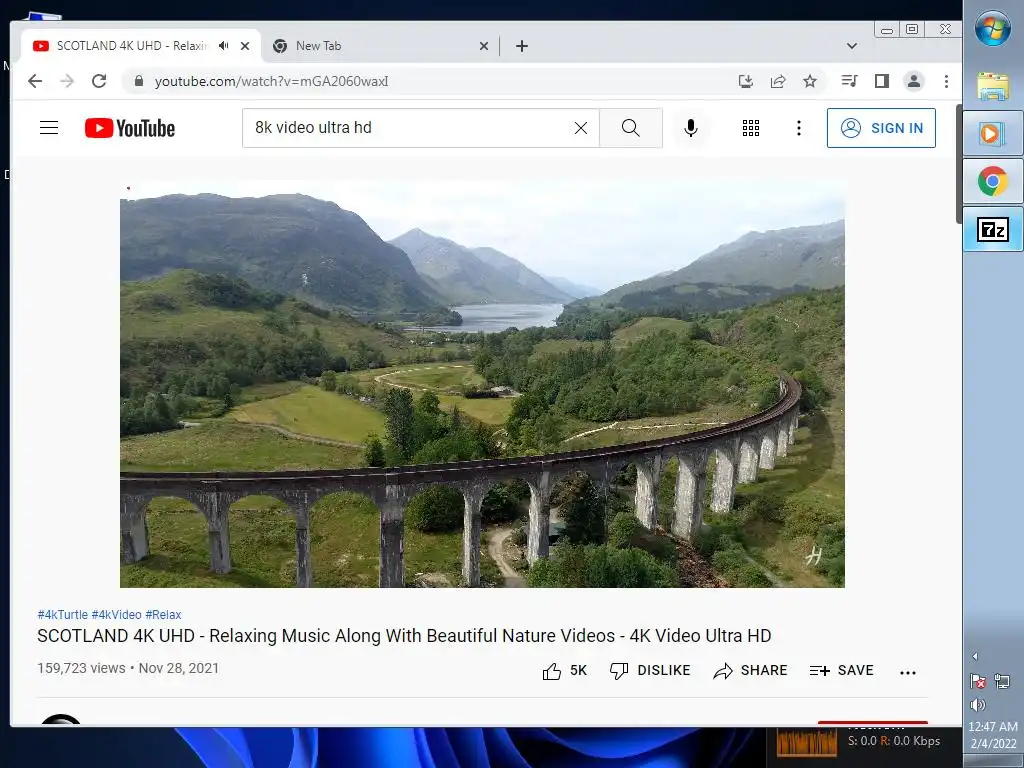Click the install app icon in address bar
Viewport: 1024px width, 768px height.
(x=746, y=81)
